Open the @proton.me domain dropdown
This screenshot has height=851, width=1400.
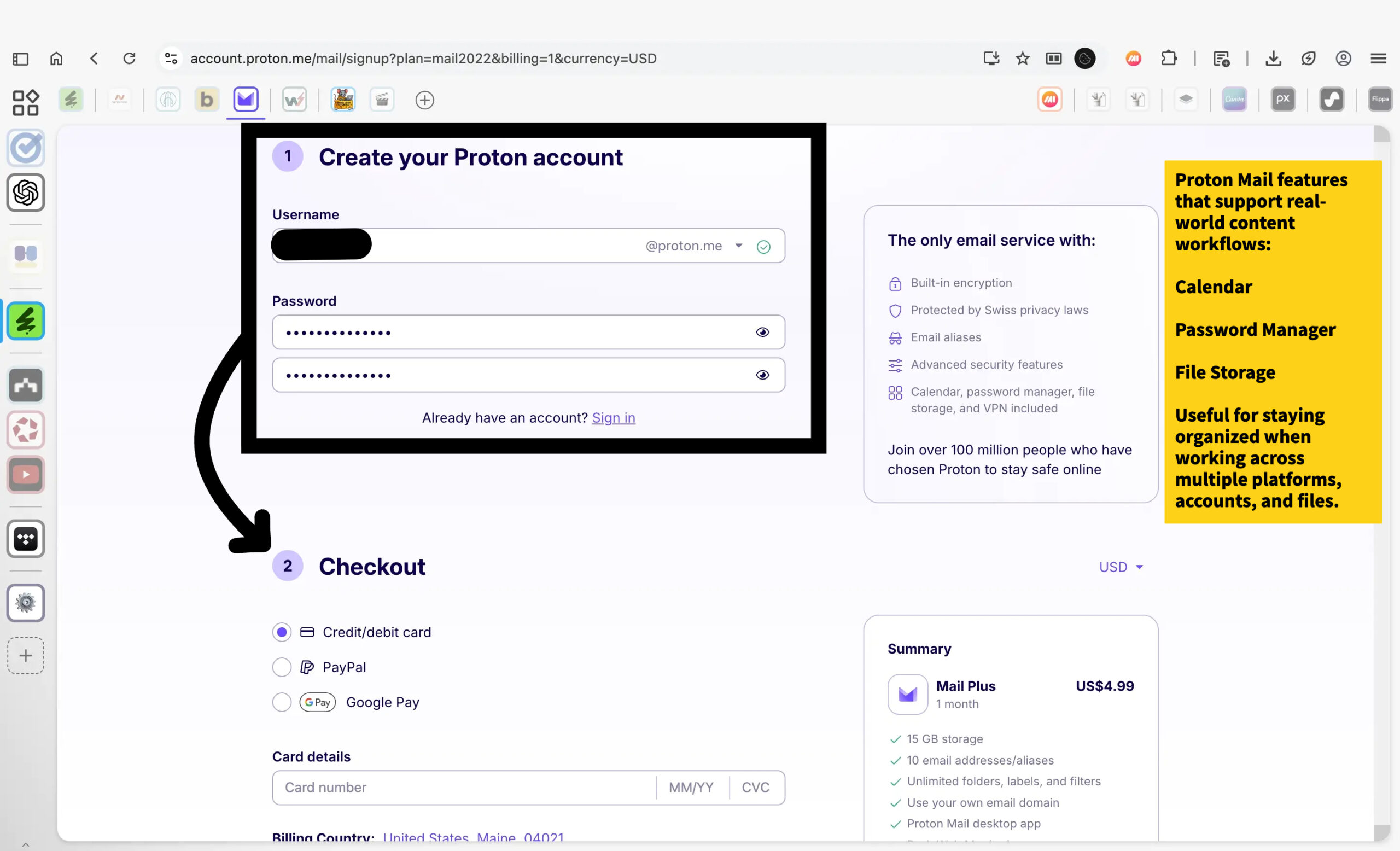pyautogui.click(x=739, y=246)
